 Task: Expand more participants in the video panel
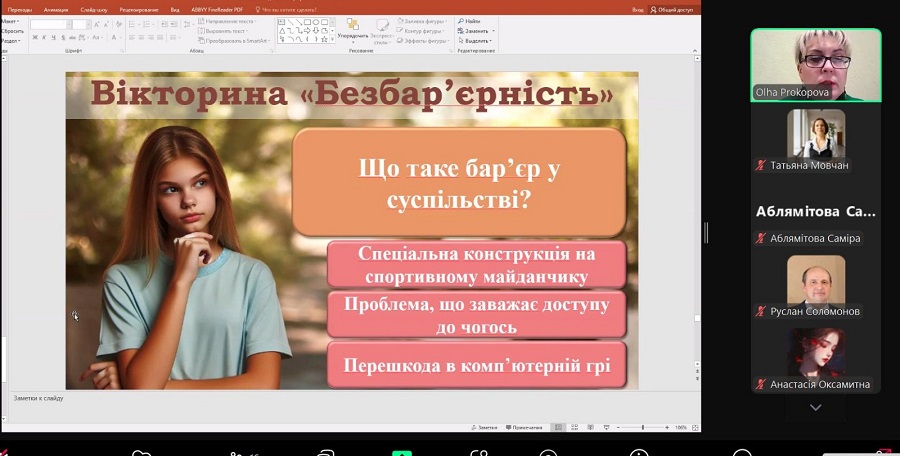(815, 408)
